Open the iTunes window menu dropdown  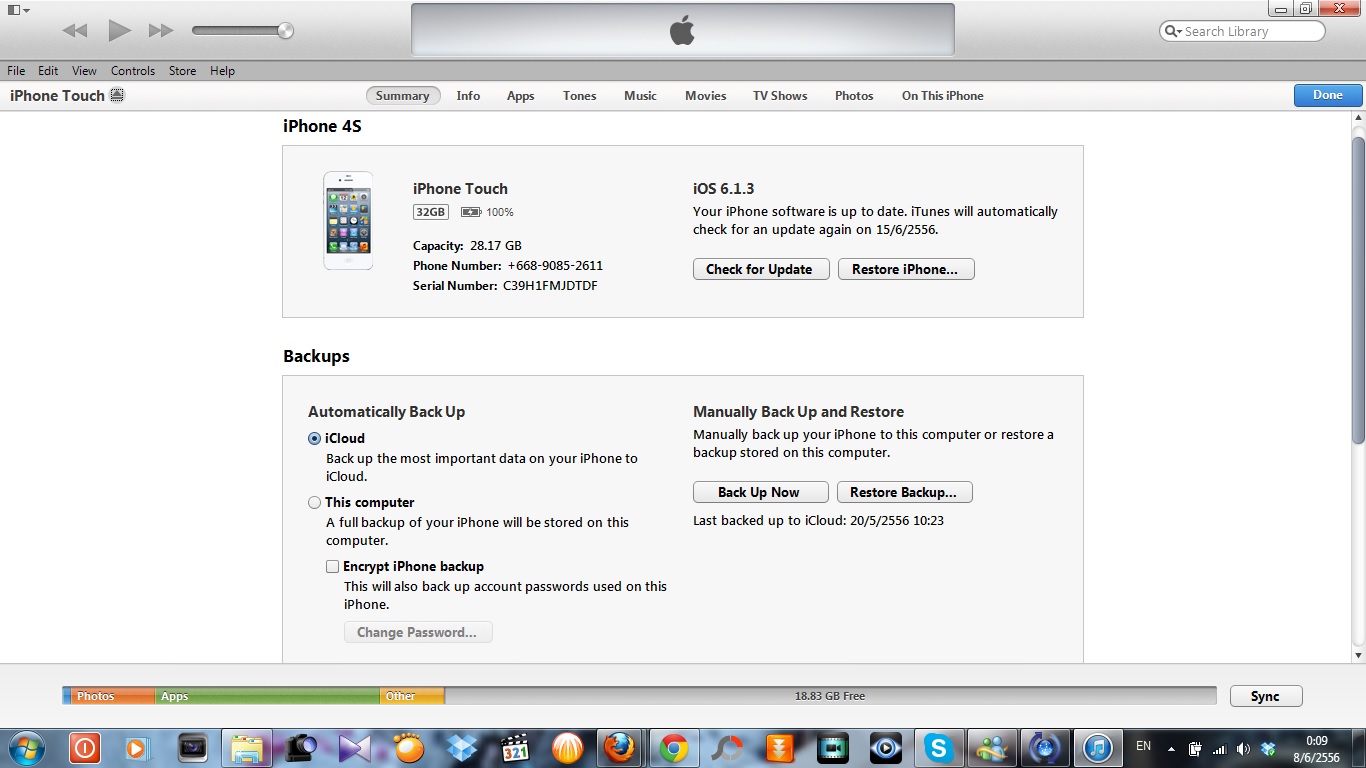tap(18, 10)
